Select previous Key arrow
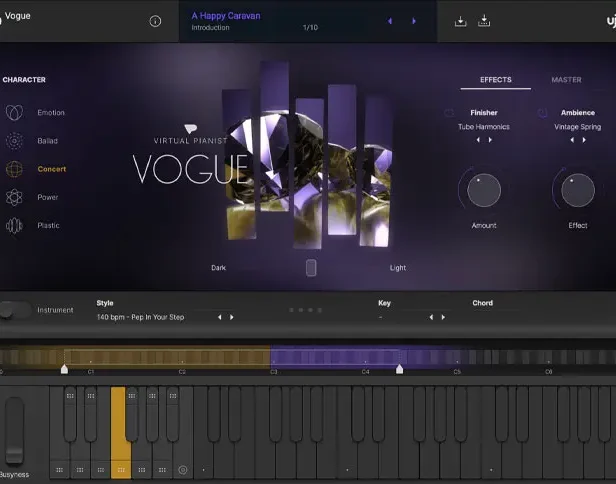Image resolution: width=616 pixels, height=484 pixels. pos(431,317)
